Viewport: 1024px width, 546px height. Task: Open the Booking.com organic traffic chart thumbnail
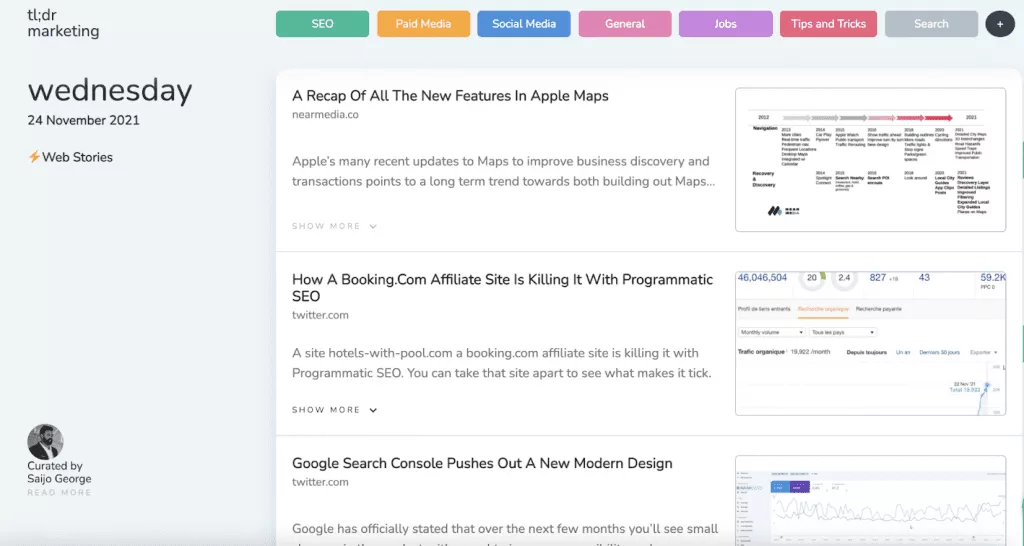pos(871,344)
